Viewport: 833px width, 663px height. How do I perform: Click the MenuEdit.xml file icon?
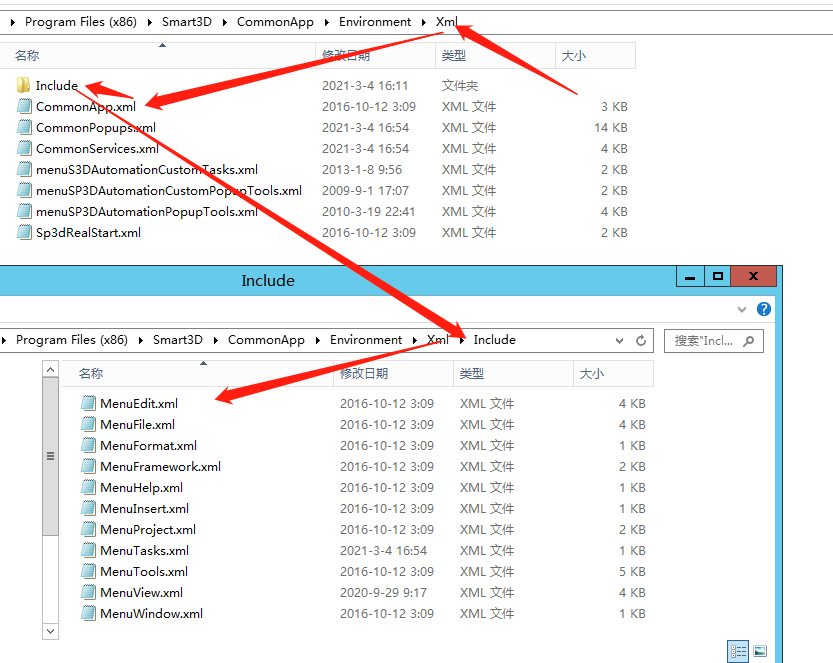[88, 403]
